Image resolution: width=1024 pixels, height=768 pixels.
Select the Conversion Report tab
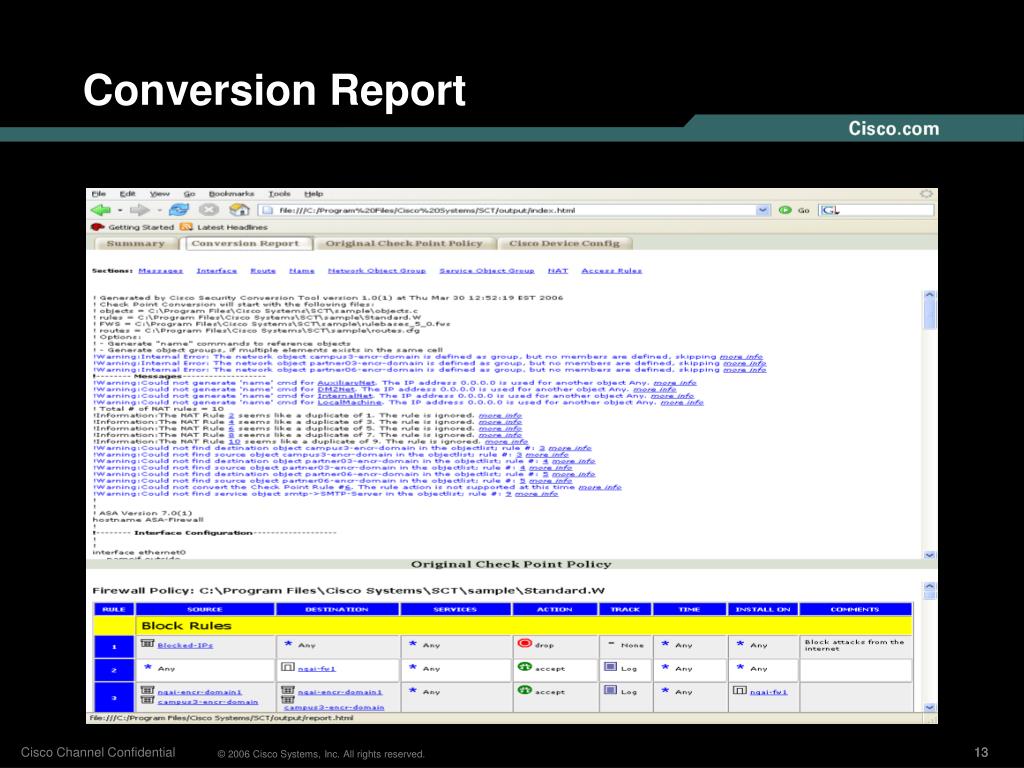pyautogui.click(x=246, y=244)
